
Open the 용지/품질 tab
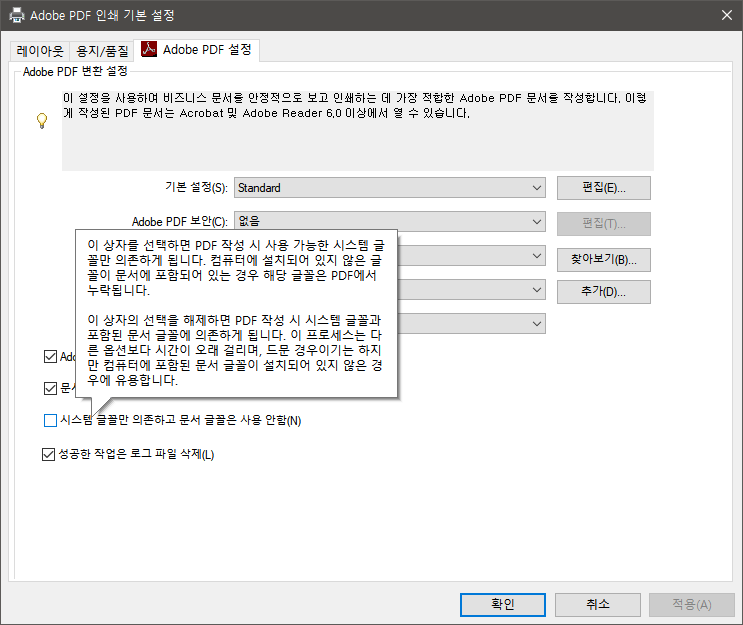[x=102, y=51]
